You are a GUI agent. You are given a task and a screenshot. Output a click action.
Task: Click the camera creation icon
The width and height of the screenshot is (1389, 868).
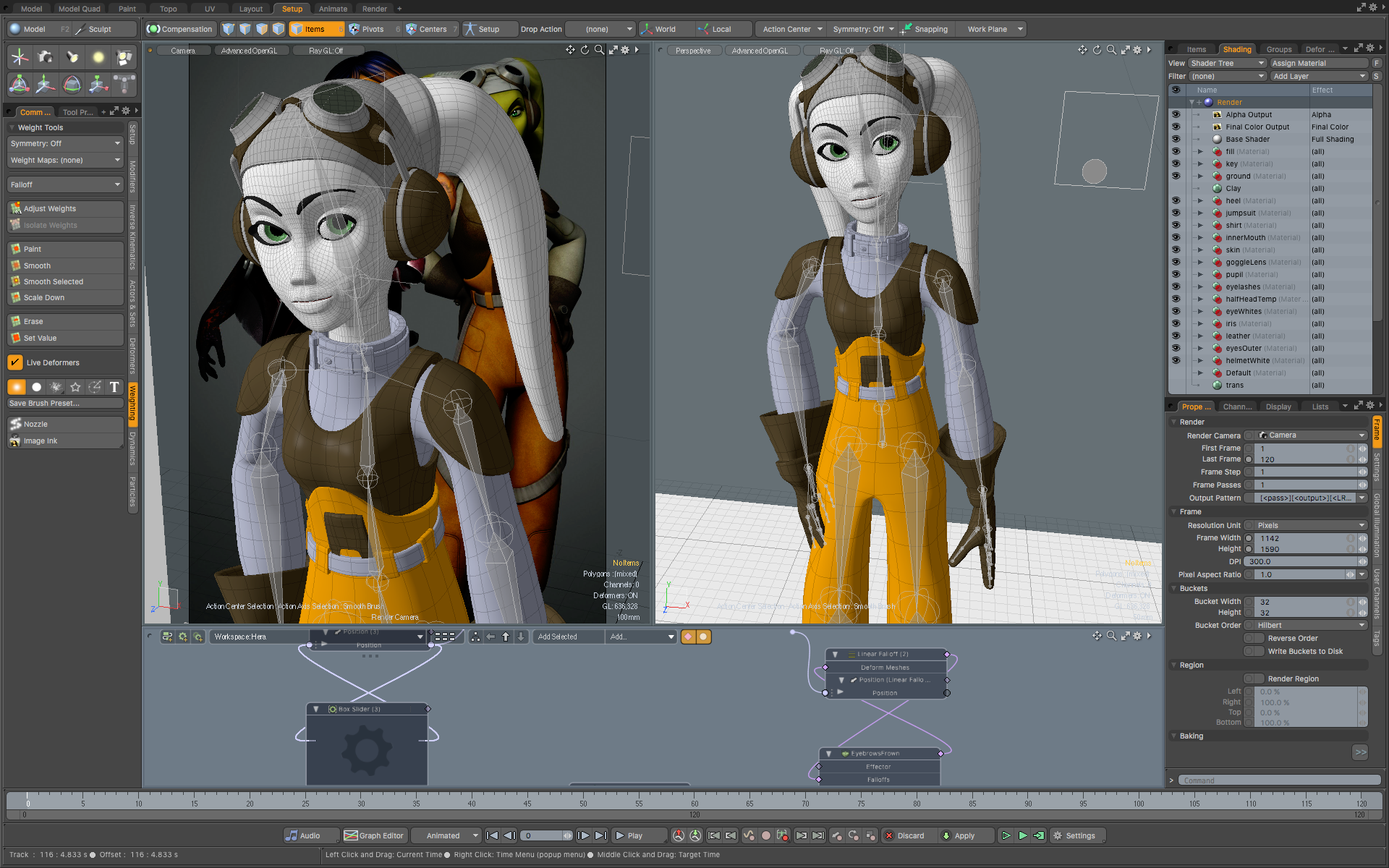coord(46,57)
